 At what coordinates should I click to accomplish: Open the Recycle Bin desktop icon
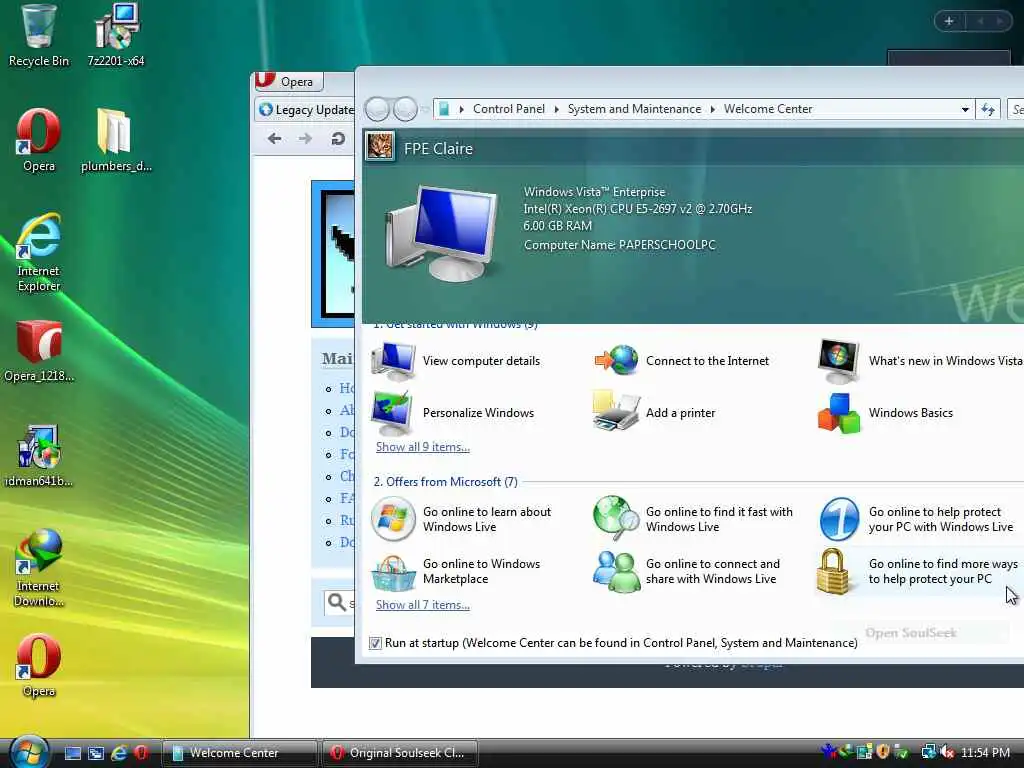38,36
